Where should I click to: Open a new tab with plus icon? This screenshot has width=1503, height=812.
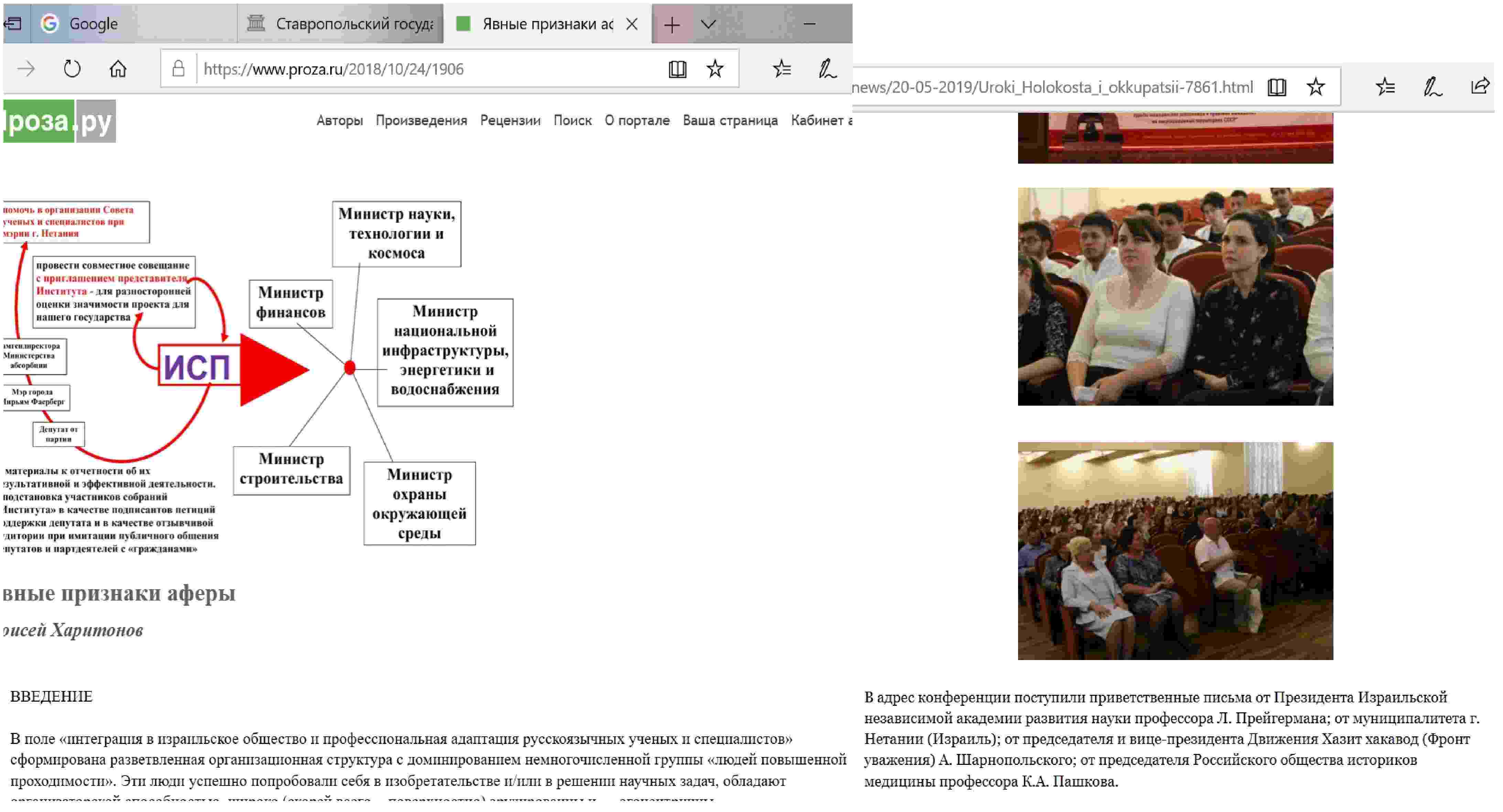(x=672, y=24)
